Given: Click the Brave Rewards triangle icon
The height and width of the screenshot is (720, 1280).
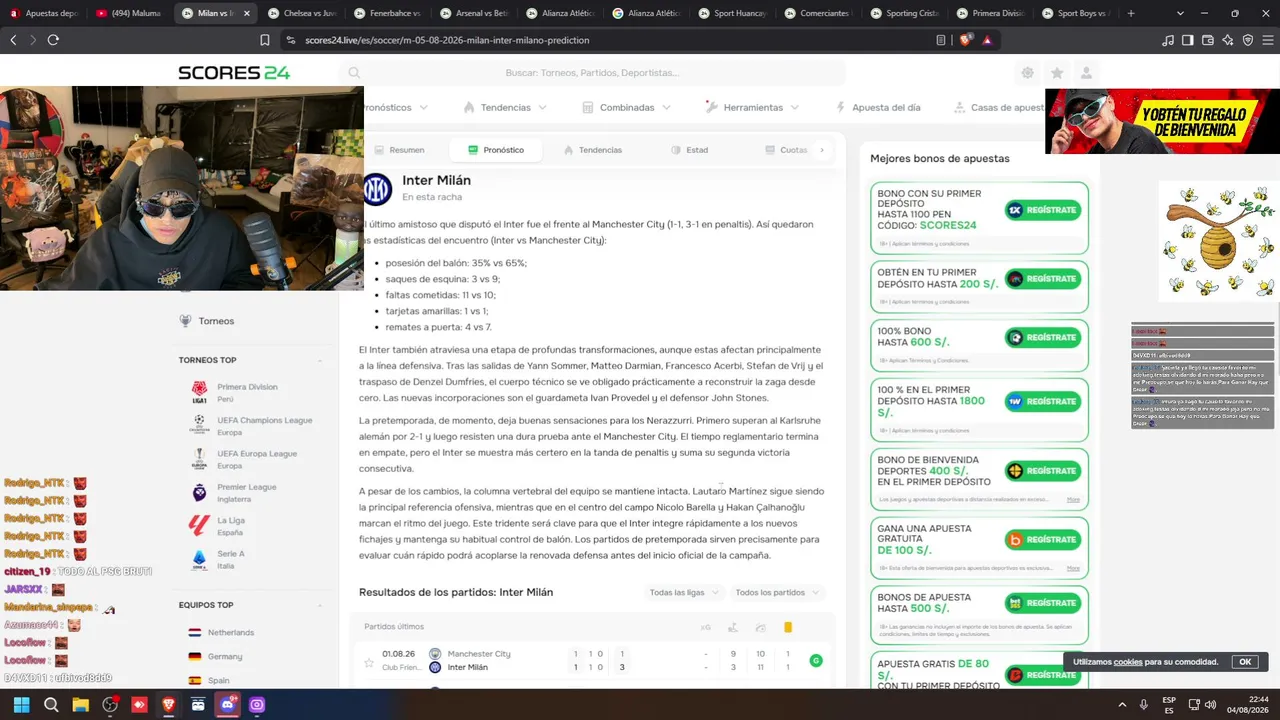Looking at the screenshot, I should [987, 40].
